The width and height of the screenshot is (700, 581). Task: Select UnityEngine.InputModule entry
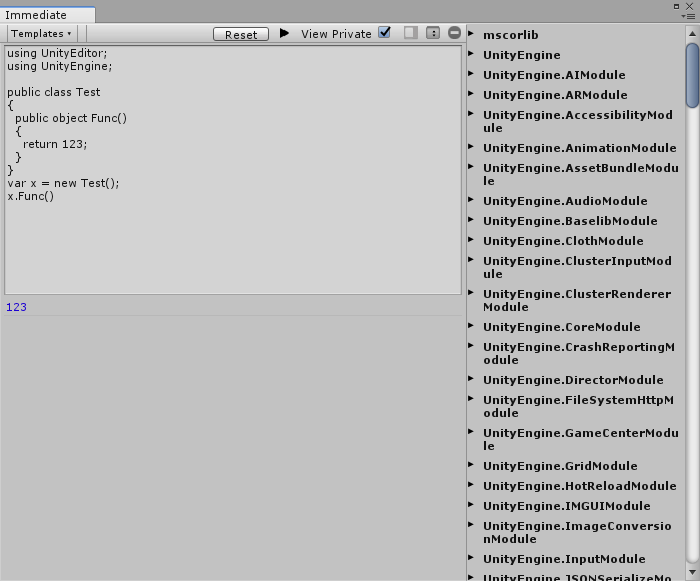[x=564, y=559]
